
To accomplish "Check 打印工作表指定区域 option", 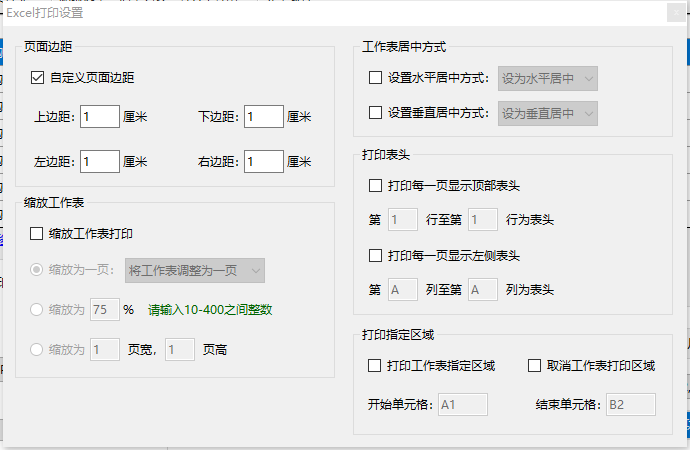I will [374, 366].
